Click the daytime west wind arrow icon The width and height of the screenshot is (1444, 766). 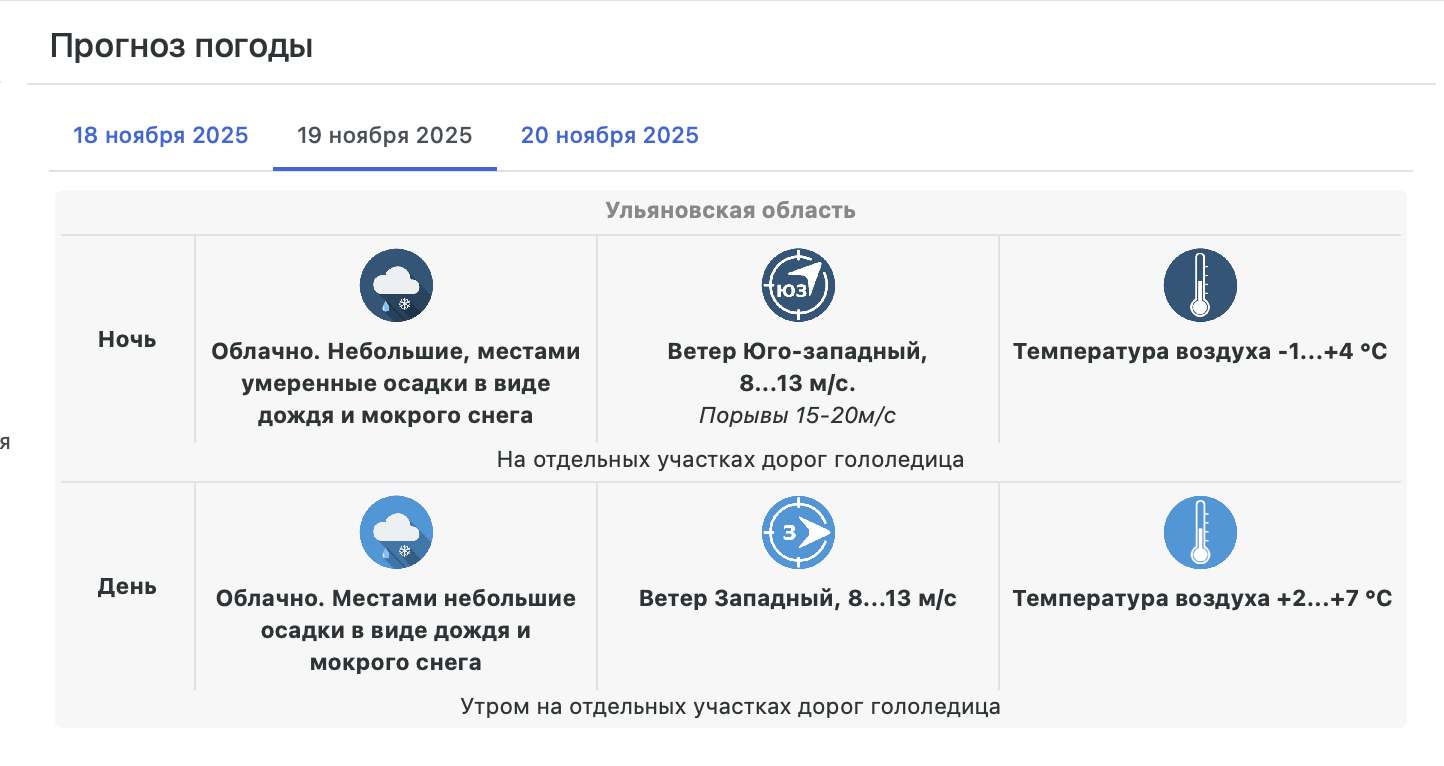[797, 532]
